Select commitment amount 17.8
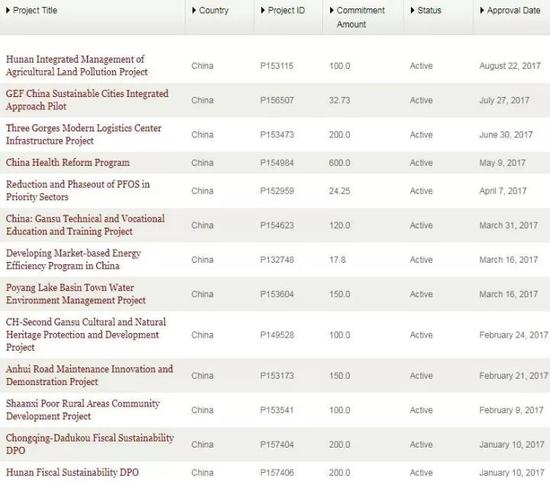This screenshot has height=482, width=550. point(337,260)
